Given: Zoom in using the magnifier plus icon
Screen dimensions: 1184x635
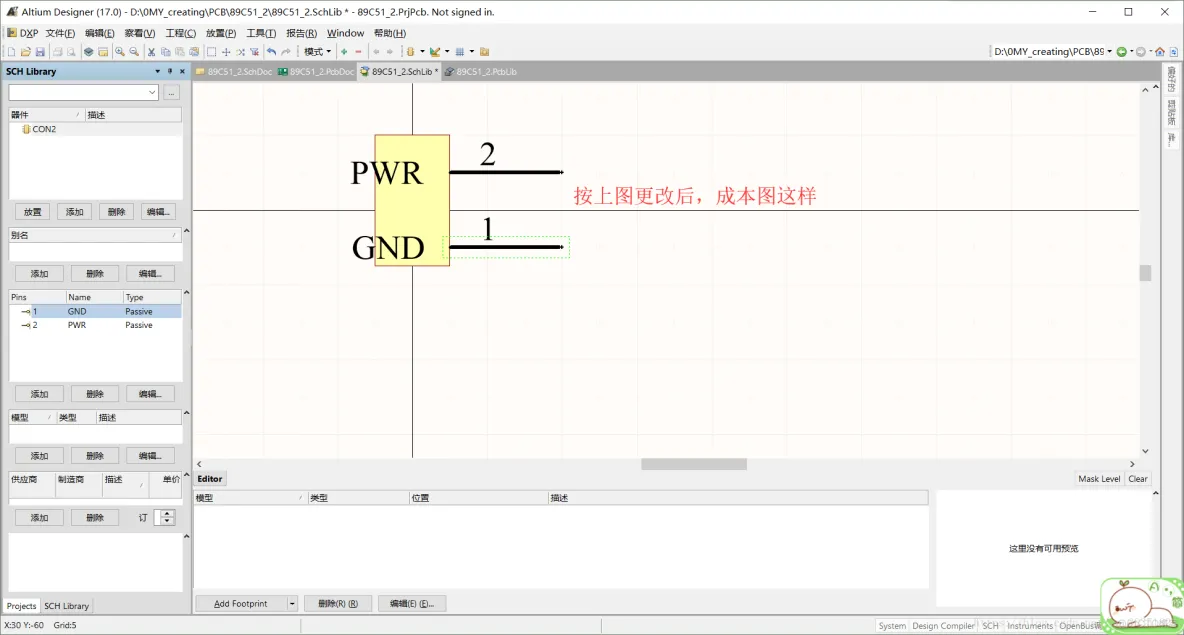Looking at the screenshot, I should click(x=120, y=52).
